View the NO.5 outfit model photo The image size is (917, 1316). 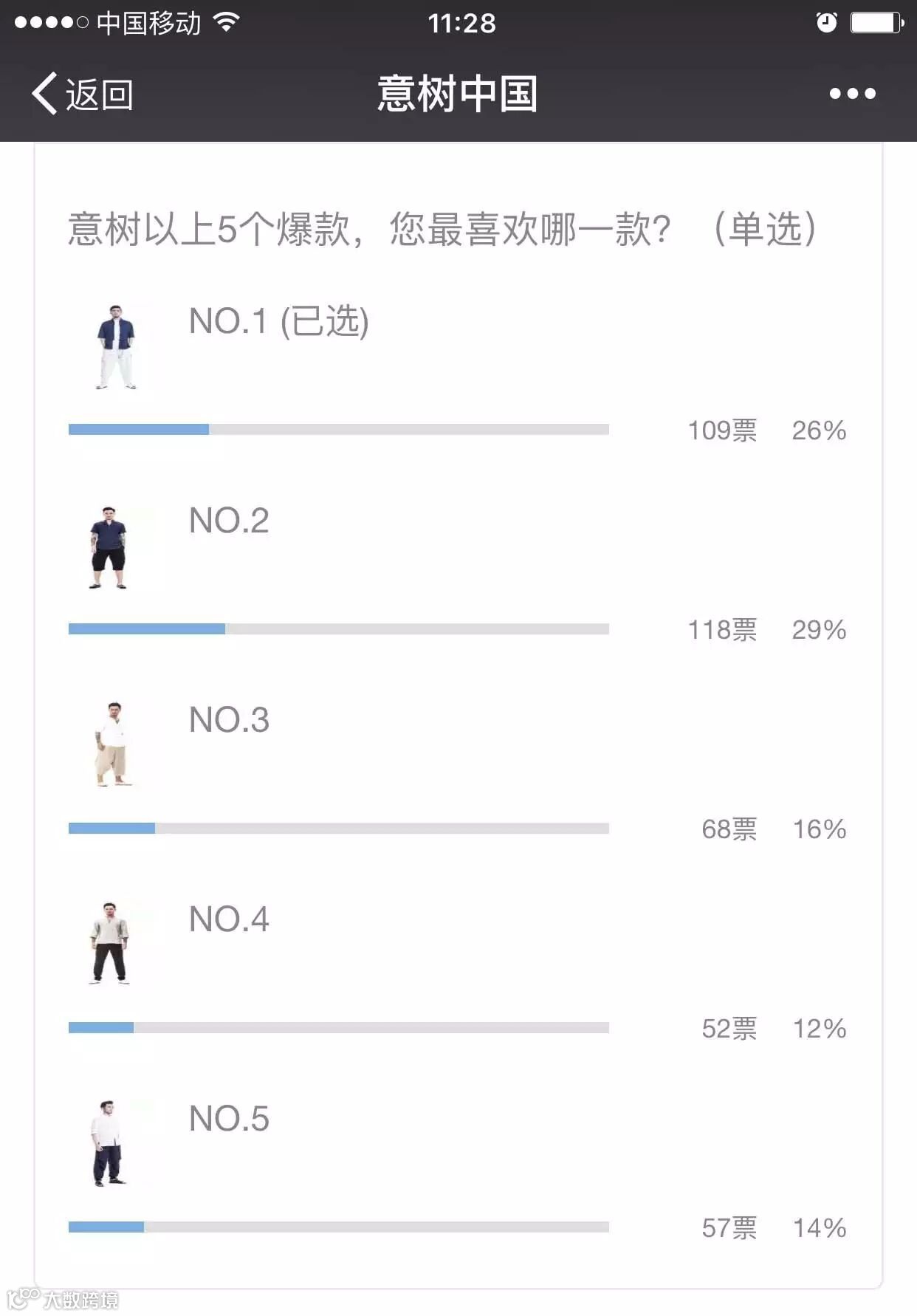pos(108,1143)
